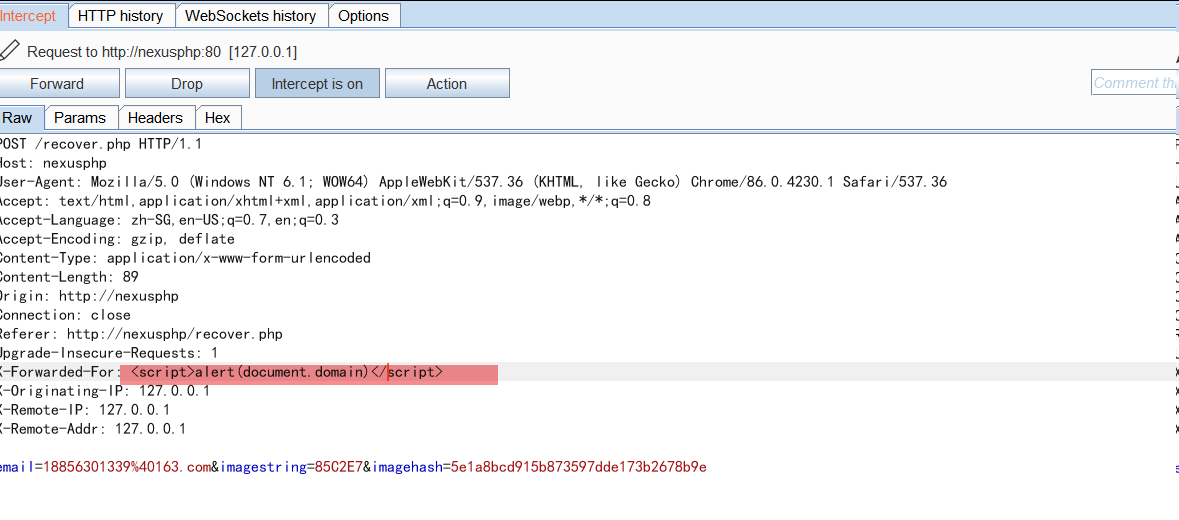Click the Content-Length: 89 line
The height and width of the screenshot is (520, 1179).
pyautogui.click(x=68, y=277)
